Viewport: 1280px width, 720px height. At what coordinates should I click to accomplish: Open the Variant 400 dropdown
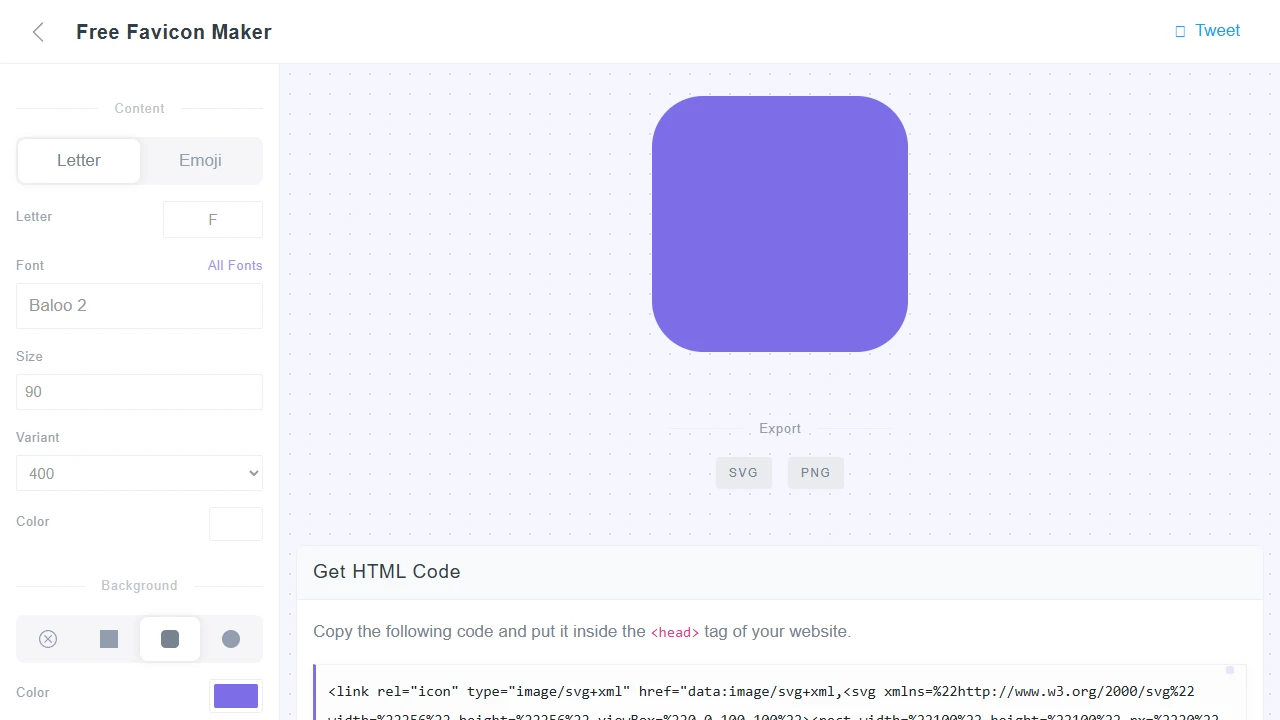pos(139,473)
